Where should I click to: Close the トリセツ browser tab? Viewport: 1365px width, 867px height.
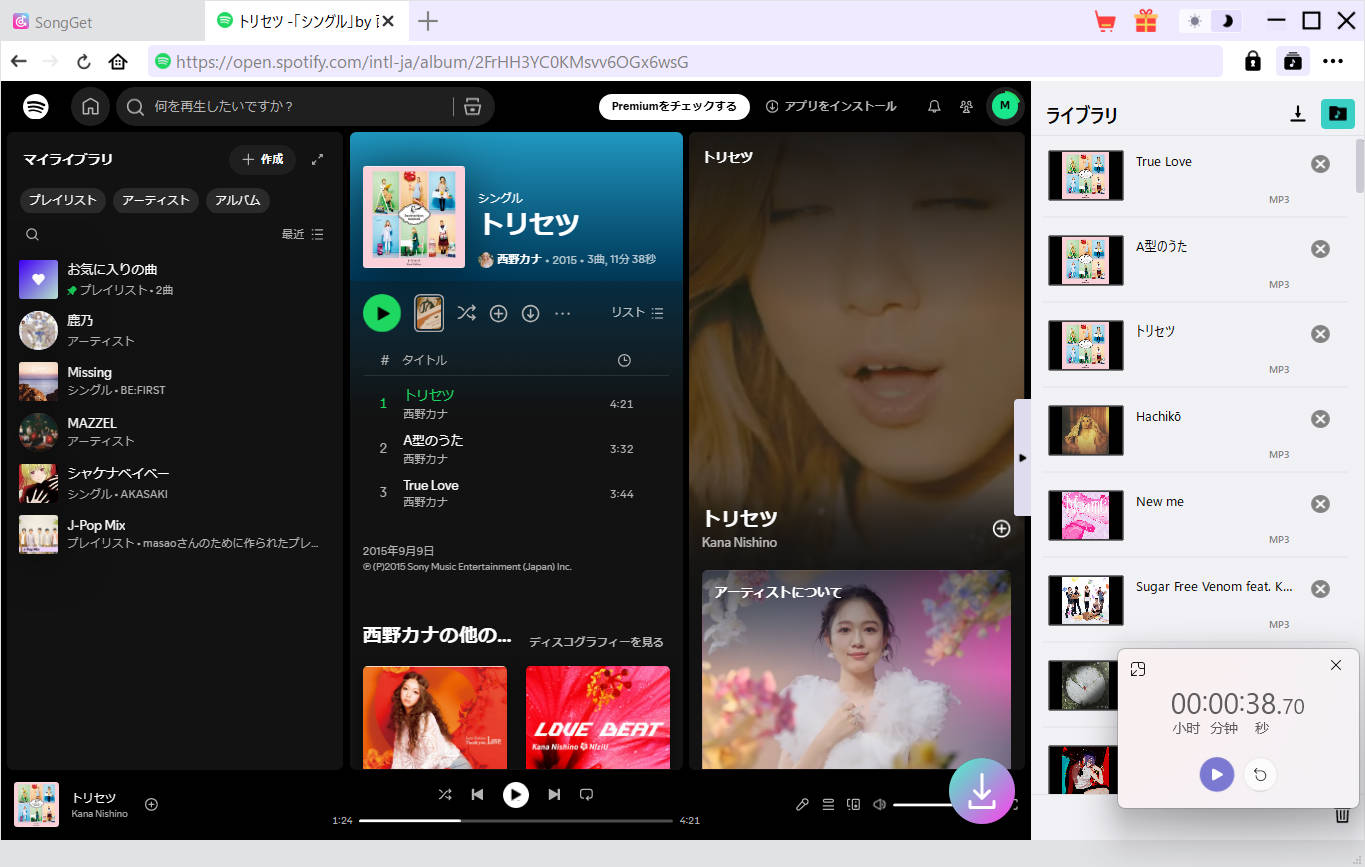tap(388, 21)
